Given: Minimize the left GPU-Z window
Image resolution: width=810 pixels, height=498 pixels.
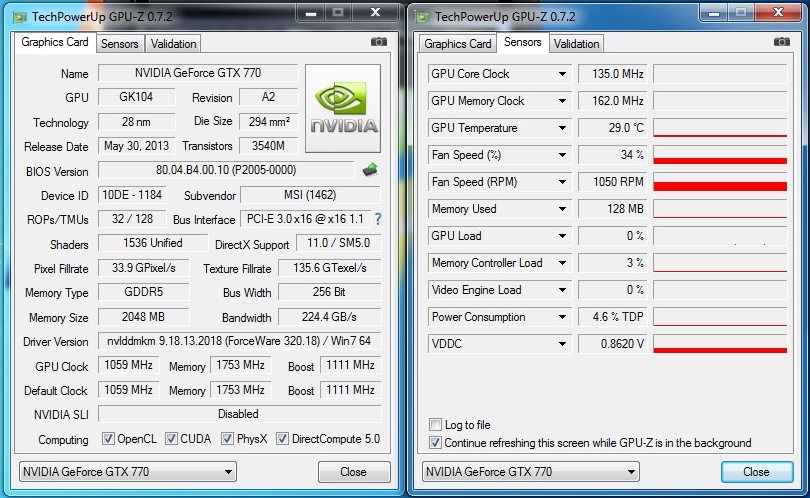Looking at the screenshot, I should [310, 13].
